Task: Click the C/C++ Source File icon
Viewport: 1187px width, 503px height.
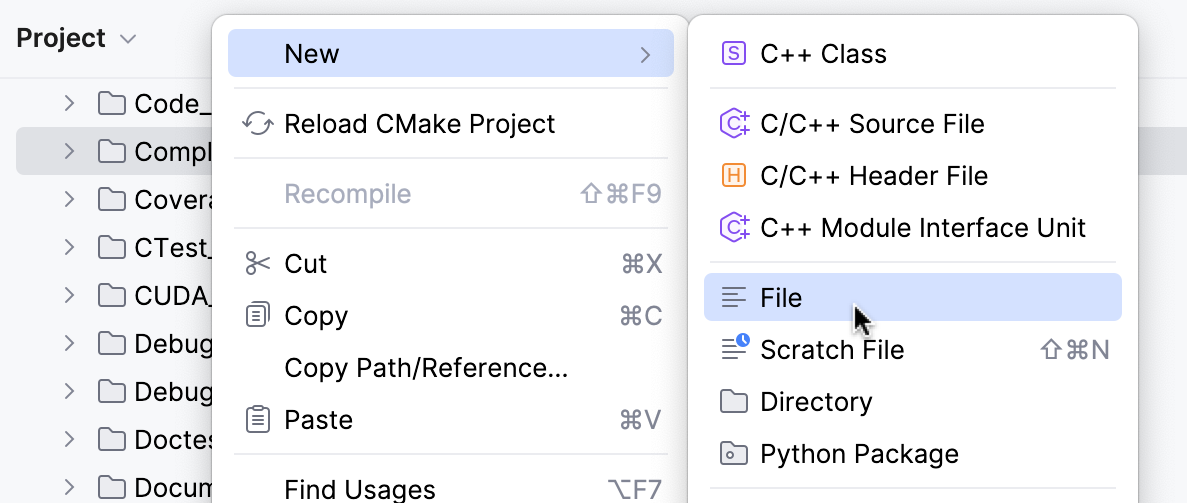Action: (734, 124)
